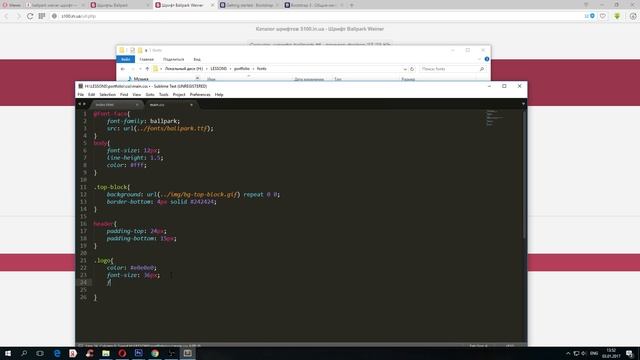This screenshot has height=360, width=640.
Task: Switch to the main.css tab in Sublime
Action: 169,105
